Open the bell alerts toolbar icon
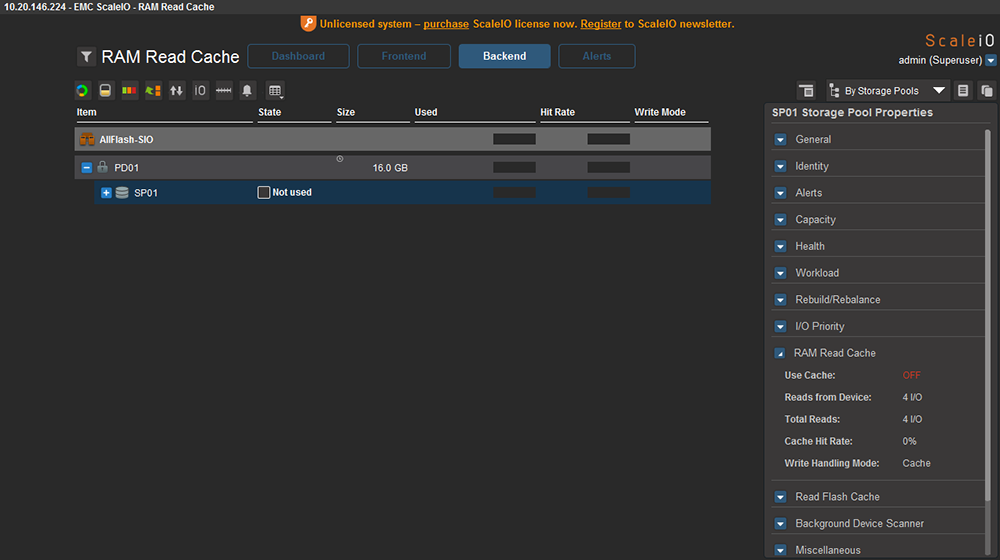The height and width of the screenshot is (560, 1000). (x=247, y=91)
